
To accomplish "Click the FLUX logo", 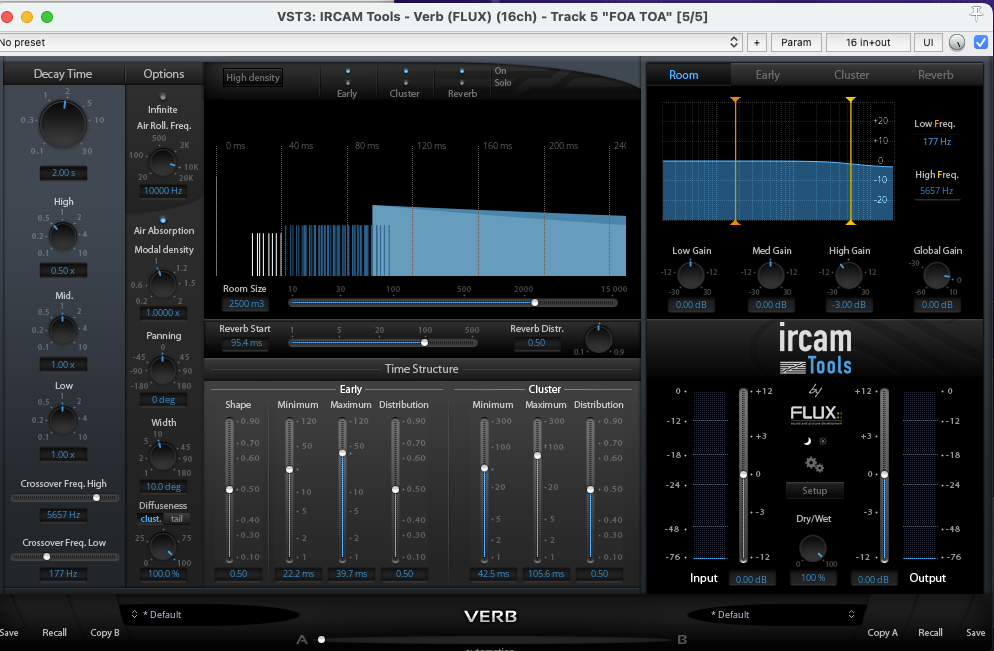I will tap(814, 414).
